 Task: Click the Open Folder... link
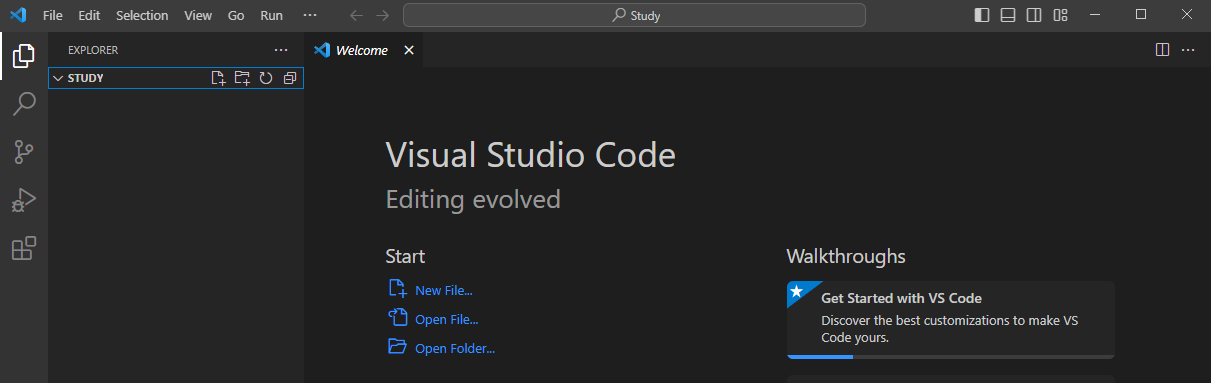[x=455, y=349]
